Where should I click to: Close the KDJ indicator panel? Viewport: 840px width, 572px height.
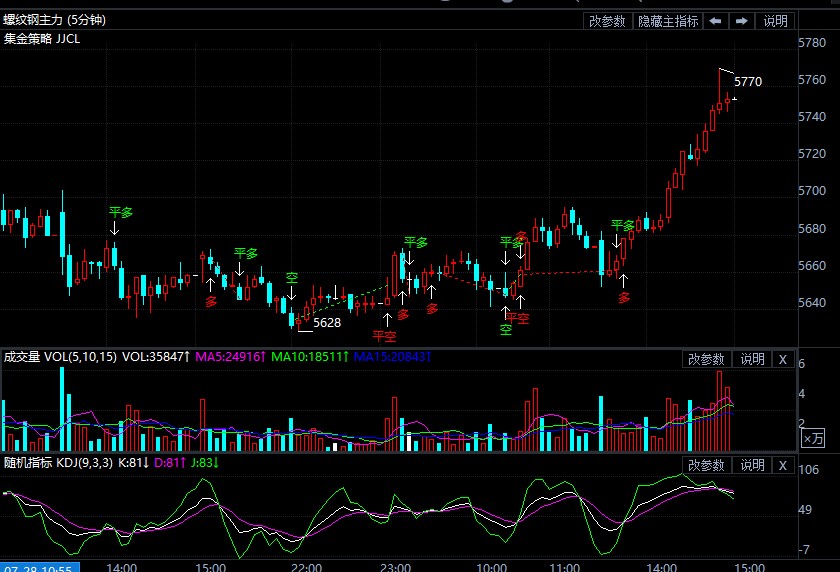pyautogui.click(x=783, y=465)
